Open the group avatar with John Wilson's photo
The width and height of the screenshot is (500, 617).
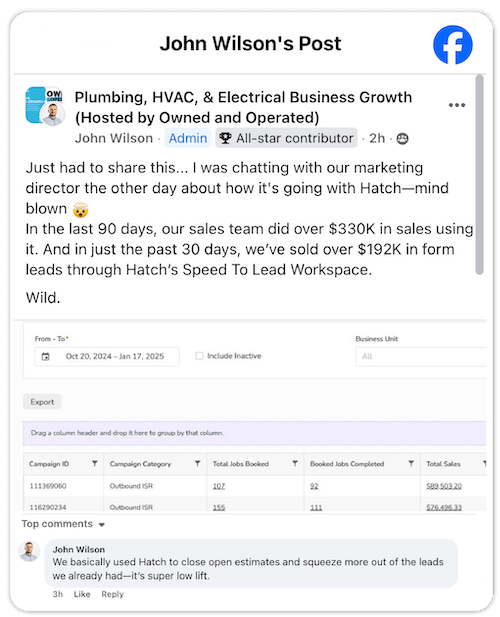(45, 106)
